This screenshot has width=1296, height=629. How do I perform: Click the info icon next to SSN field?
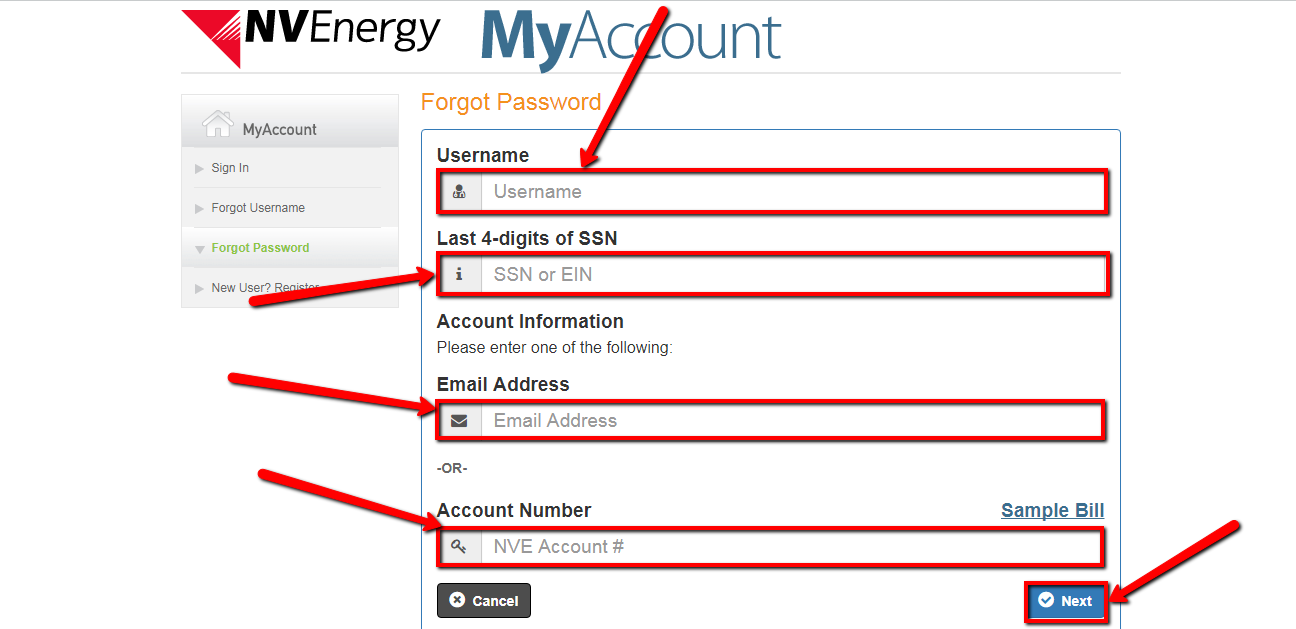click(460, 274)
